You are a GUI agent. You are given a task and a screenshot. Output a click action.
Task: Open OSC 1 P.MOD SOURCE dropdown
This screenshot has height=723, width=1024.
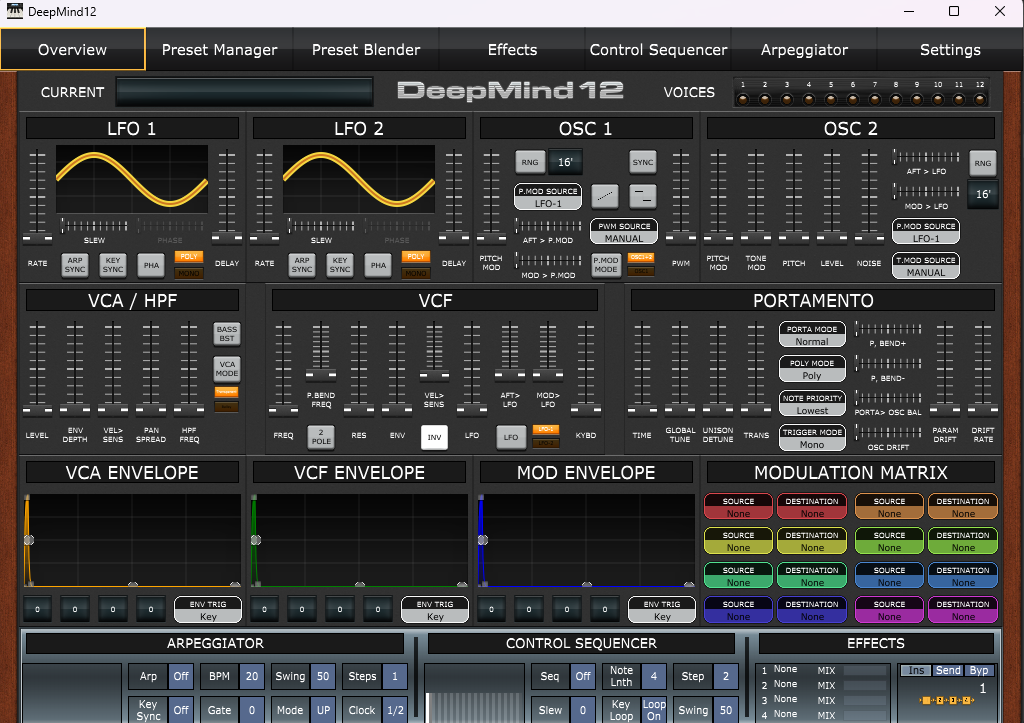coord(548,197)
